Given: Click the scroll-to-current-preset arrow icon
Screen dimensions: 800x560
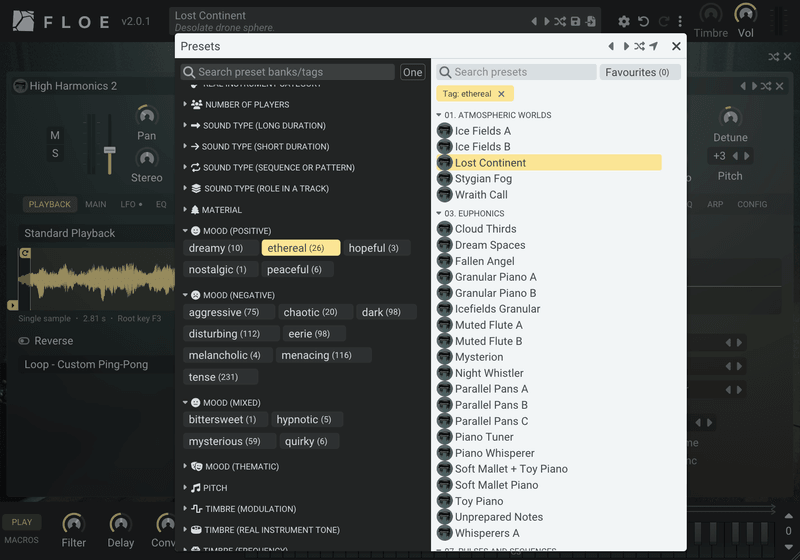Looking at the screenshot, I should tap(654, 46).
